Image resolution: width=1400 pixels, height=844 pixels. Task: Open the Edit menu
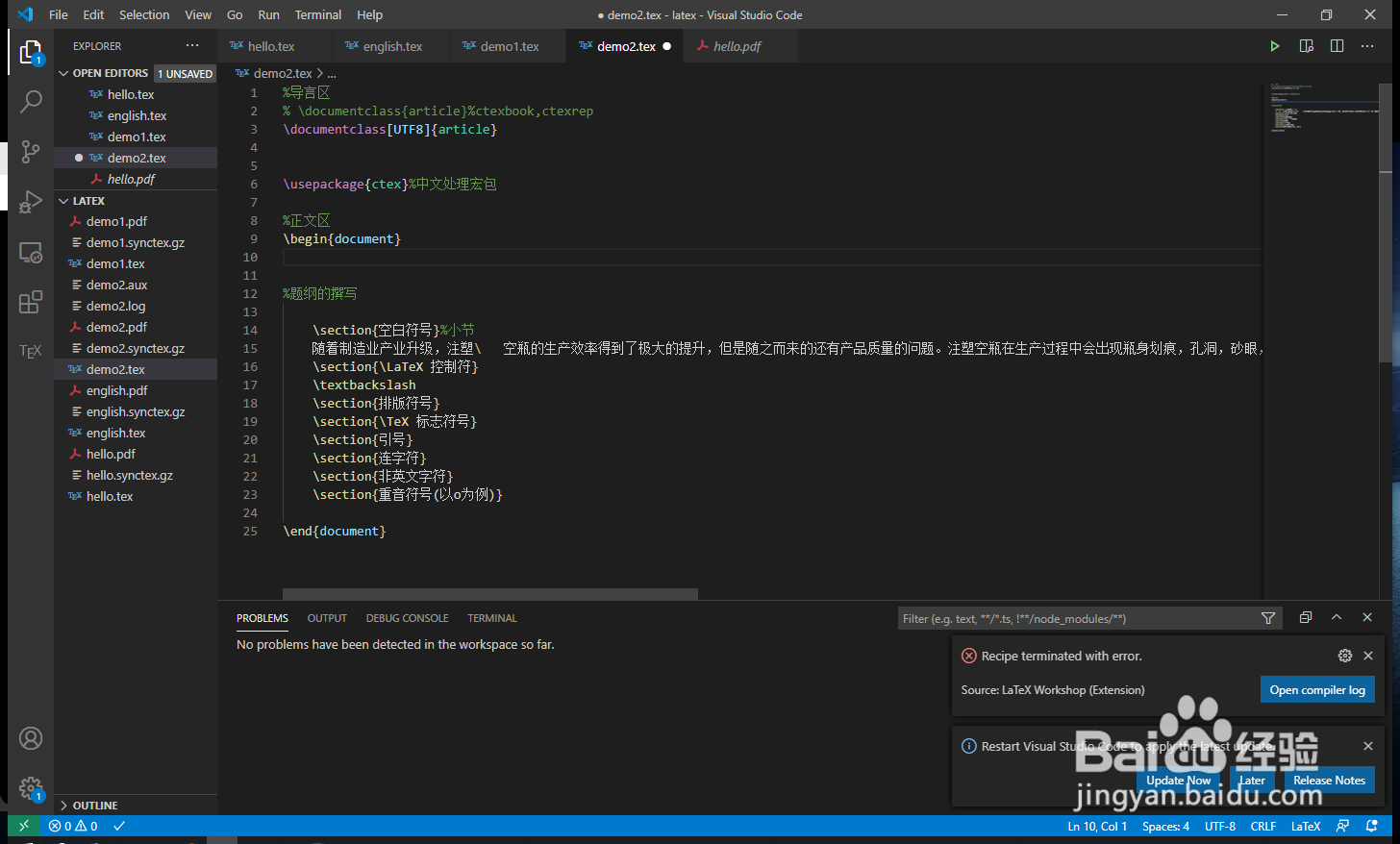[93, 14]
